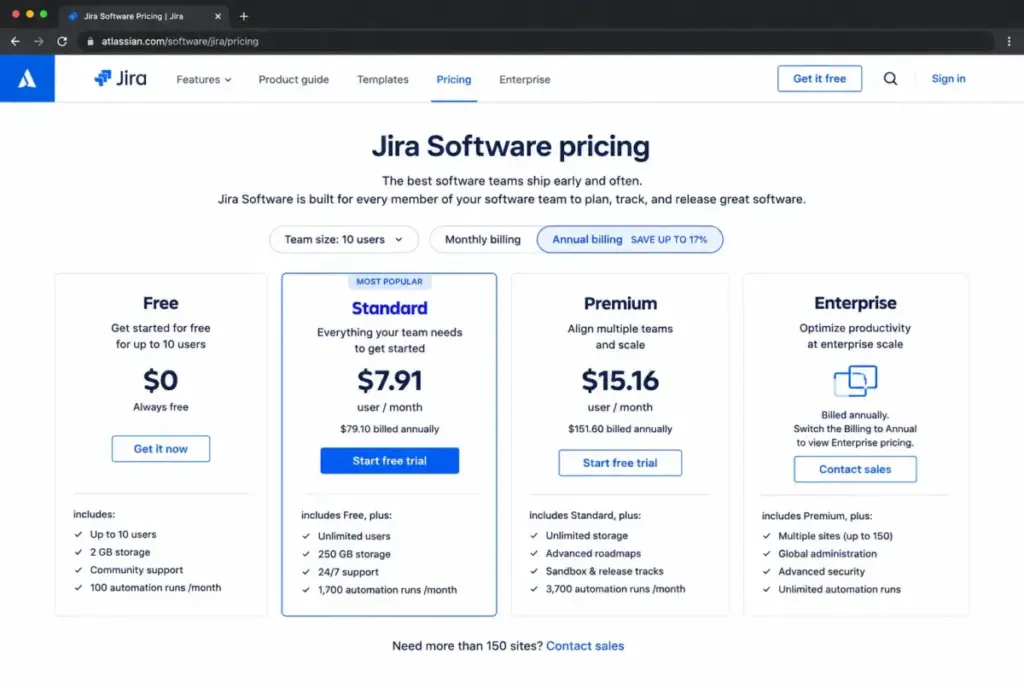Viewport: 1024px width, 683px height.
Task: Click the $15.16 Premium price
Action: (x=620, y=381)
